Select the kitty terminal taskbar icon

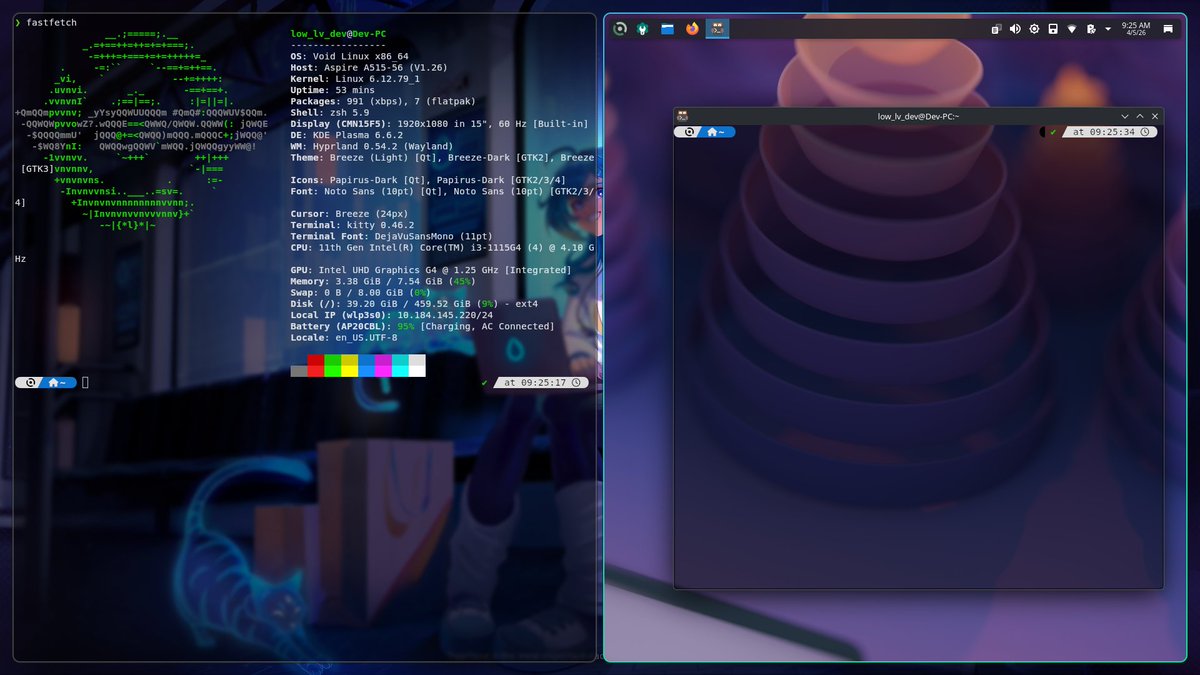point(717,29)
